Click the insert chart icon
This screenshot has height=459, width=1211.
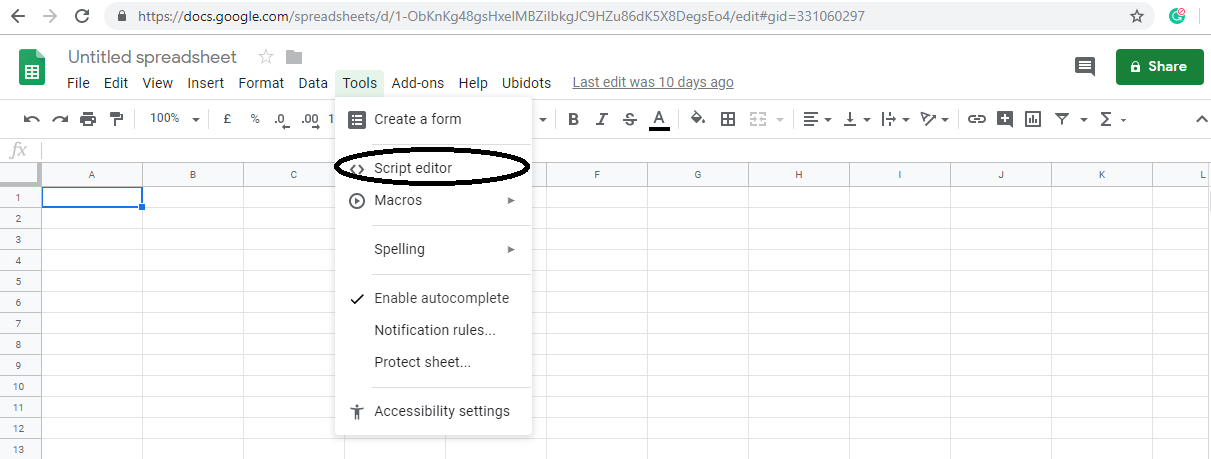1033,119
